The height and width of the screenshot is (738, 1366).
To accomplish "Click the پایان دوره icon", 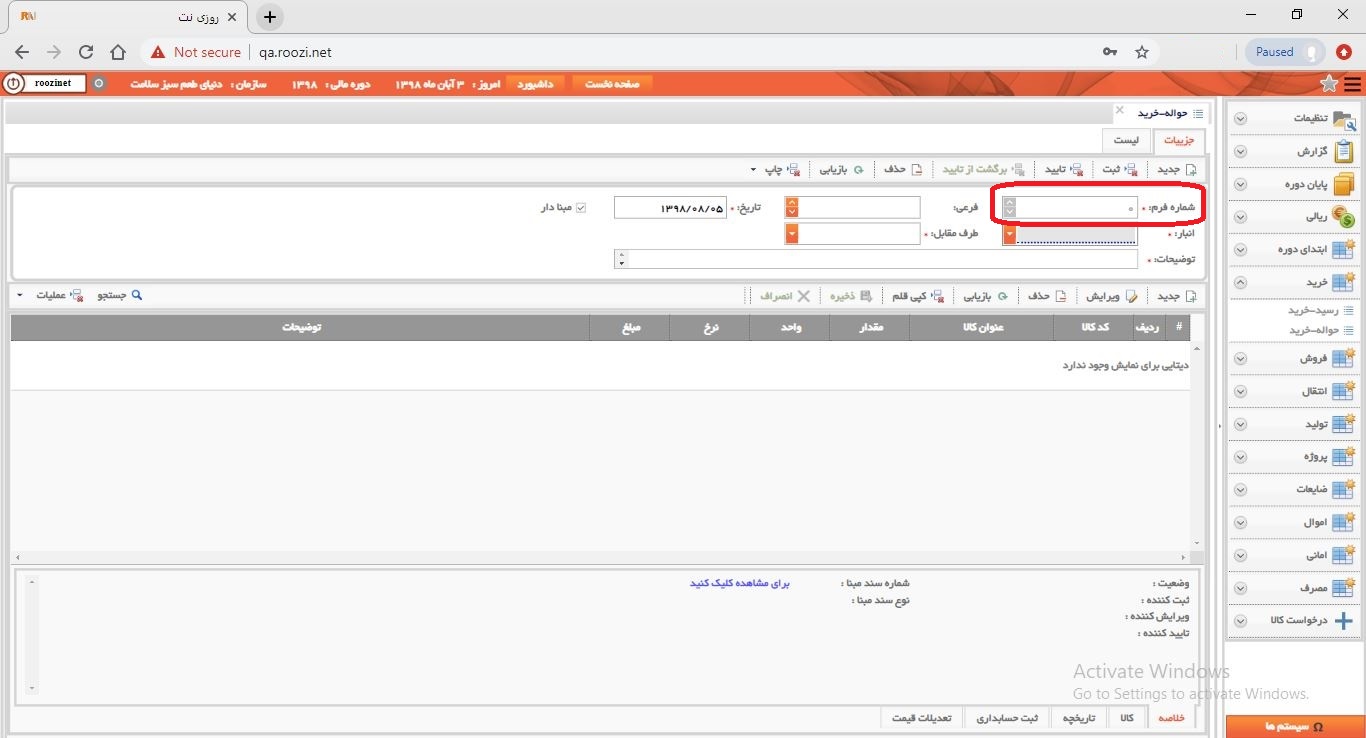I will click(x=1345, y=184).
